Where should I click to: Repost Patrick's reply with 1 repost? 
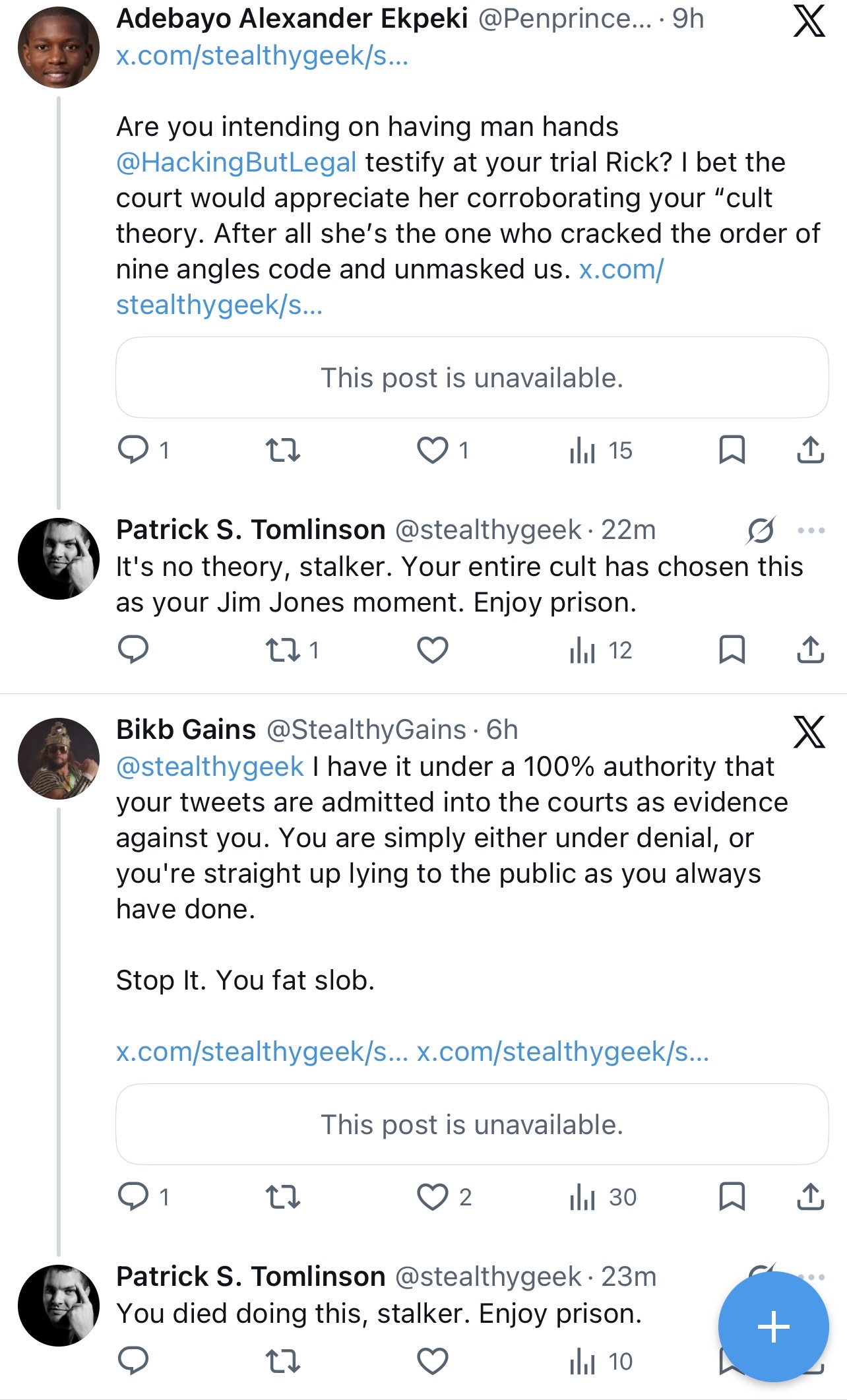[x=291, y=651]
